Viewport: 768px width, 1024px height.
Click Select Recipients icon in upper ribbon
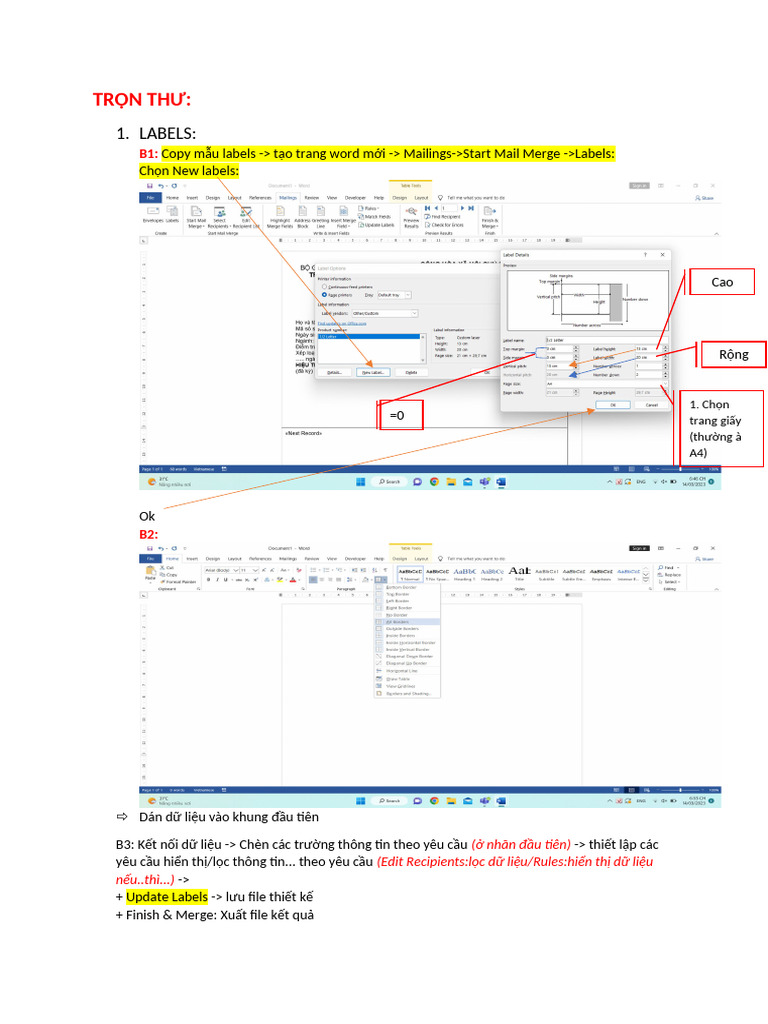click(219, 217)
